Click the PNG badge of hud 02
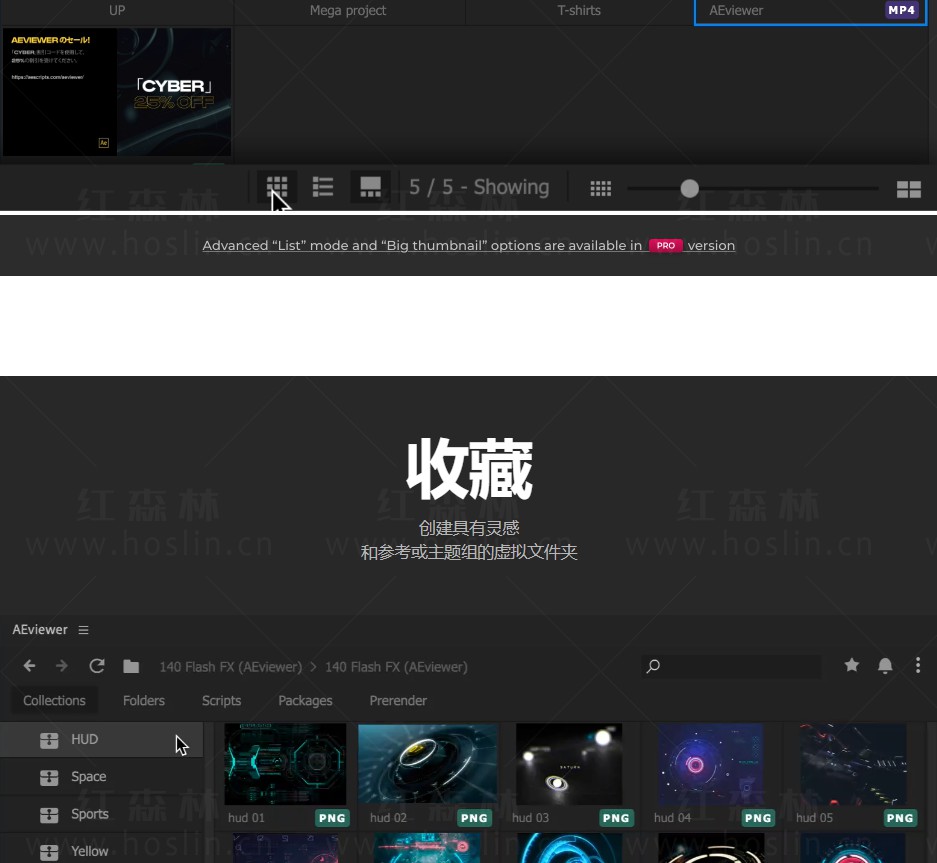This screenshot has height=863, width=937. 474,818
